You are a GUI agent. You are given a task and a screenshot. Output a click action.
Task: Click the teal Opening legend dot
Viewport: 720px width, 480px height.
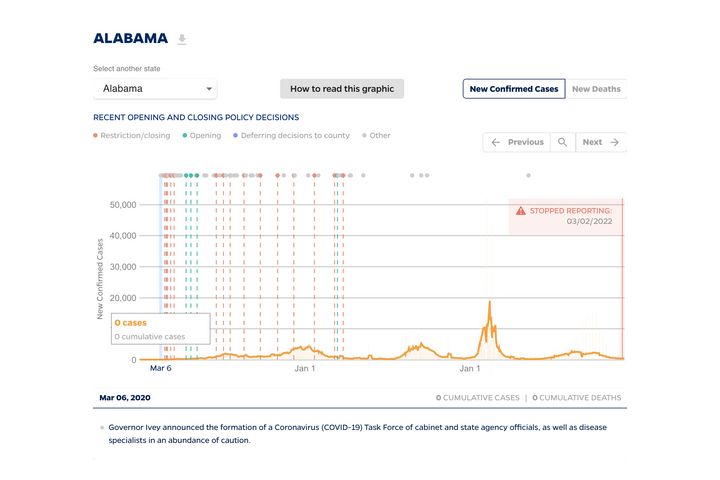tap(185, 136)
